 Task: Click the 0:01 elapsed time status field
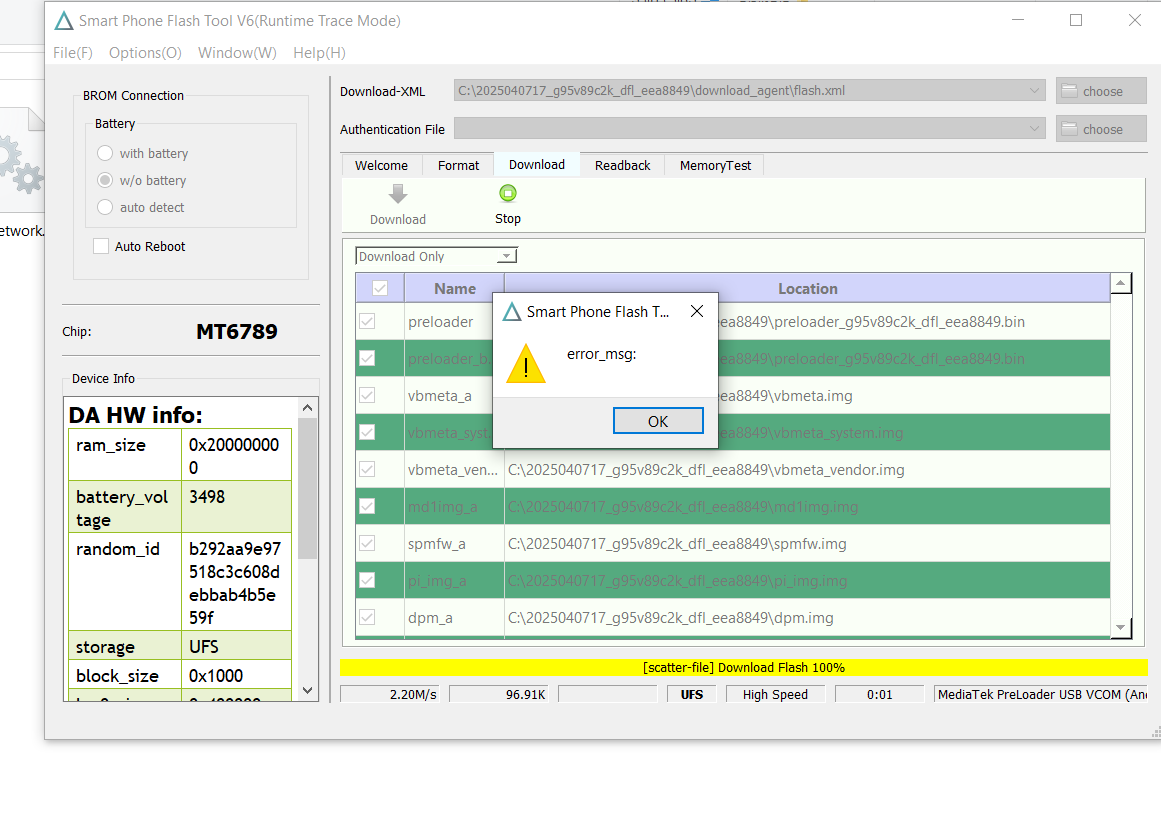click(880, 694)
